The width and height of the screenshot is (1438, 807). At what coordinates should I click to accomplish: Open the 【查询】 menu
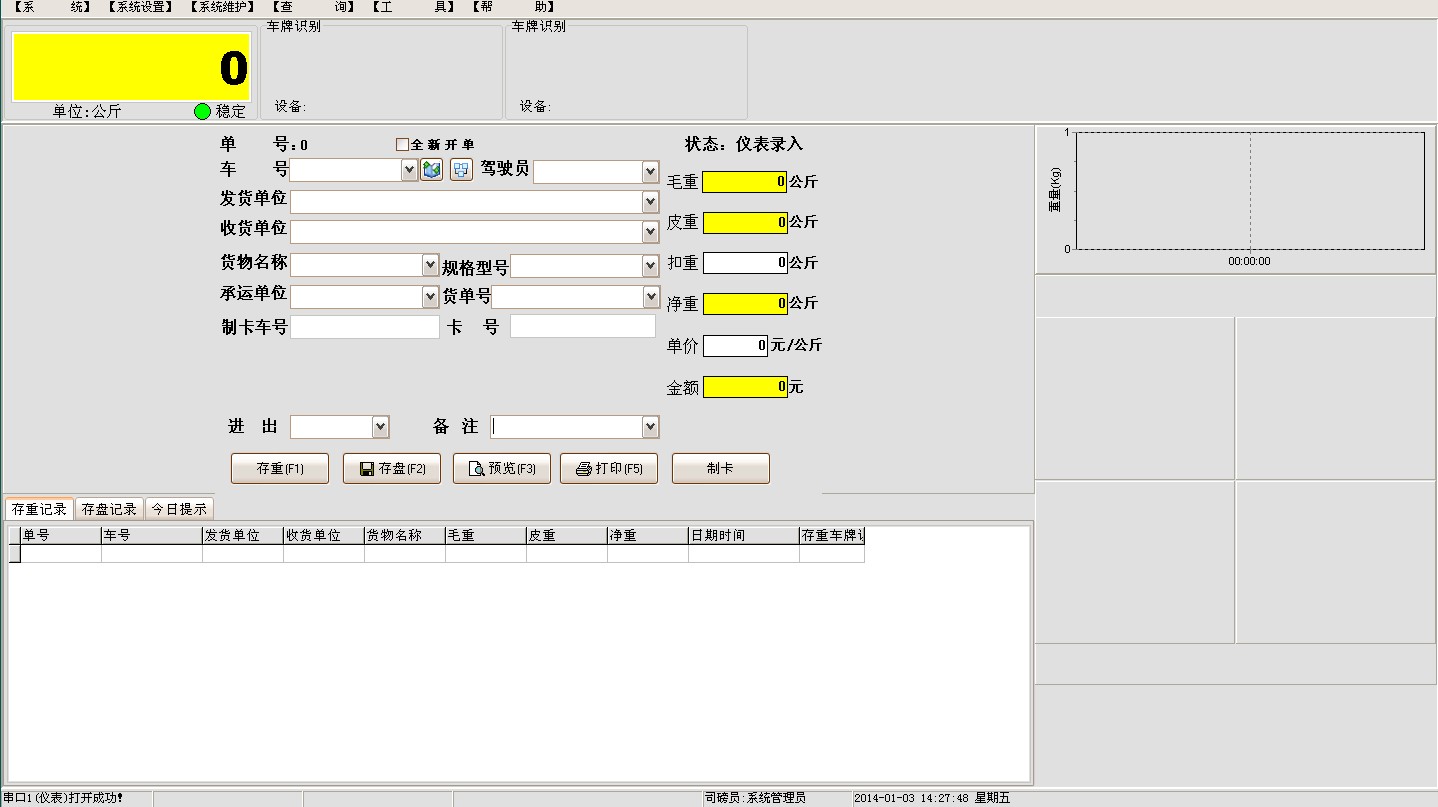click(314, 7)
